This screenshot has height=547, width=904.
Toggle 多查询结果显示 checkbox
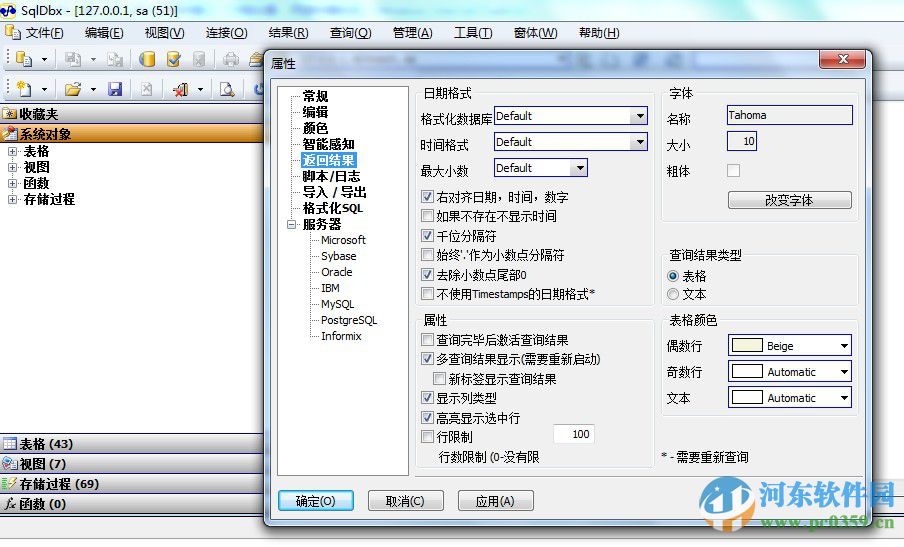coord(427,359)
